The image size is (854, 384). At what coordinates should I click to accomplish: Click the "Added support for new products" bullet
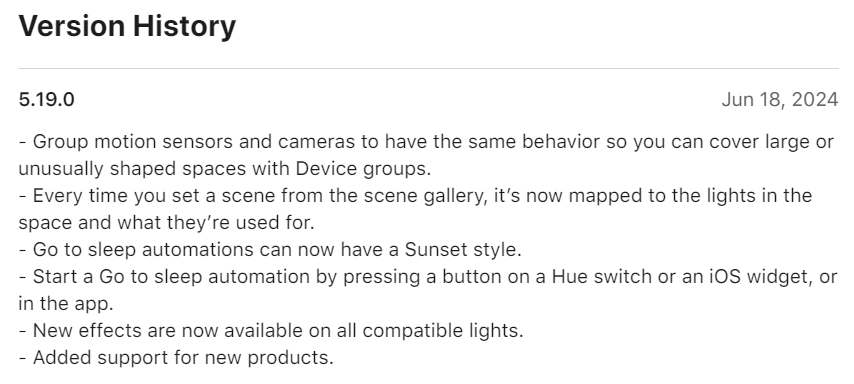[x=176, y=358]
